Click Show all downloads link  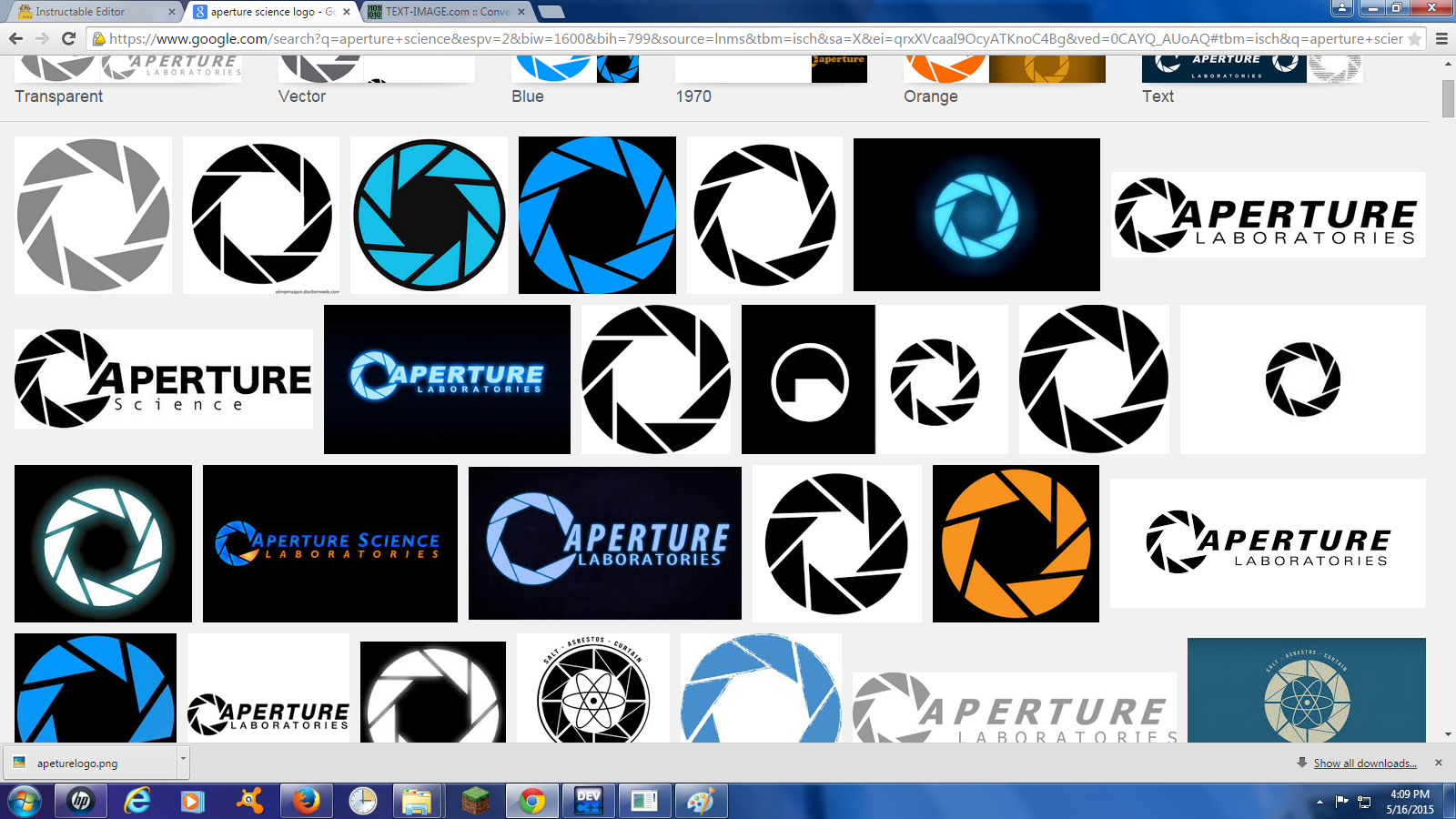pyautogui.click(x=1365, y=763)
